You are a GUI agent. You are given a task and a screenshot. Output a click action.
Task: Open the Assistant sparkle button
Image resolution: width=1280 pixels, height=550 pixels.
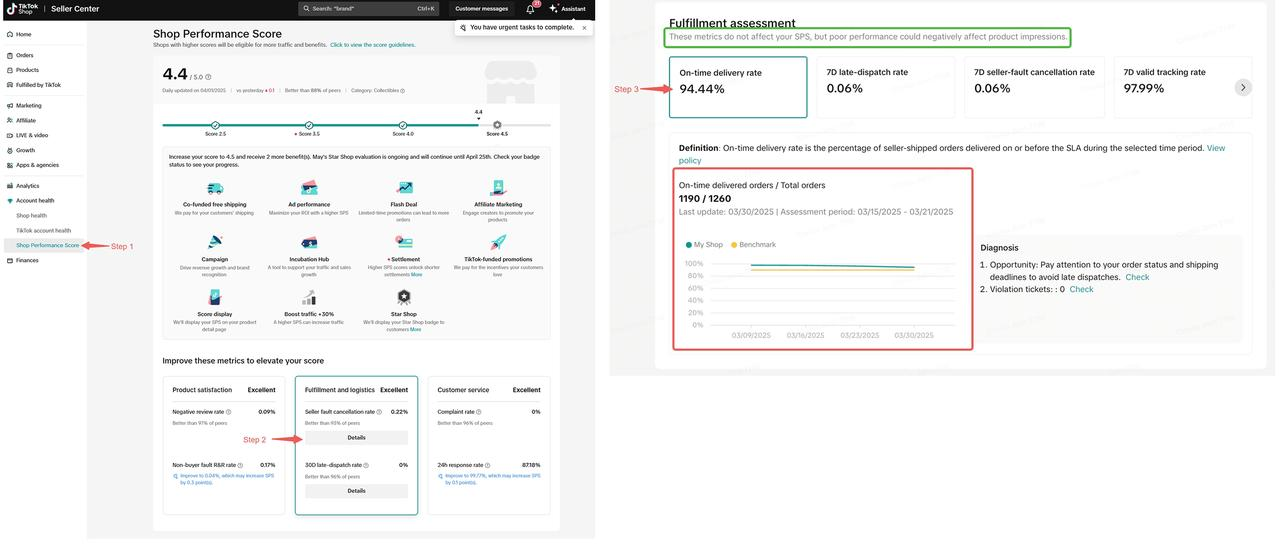coord(566,9)
